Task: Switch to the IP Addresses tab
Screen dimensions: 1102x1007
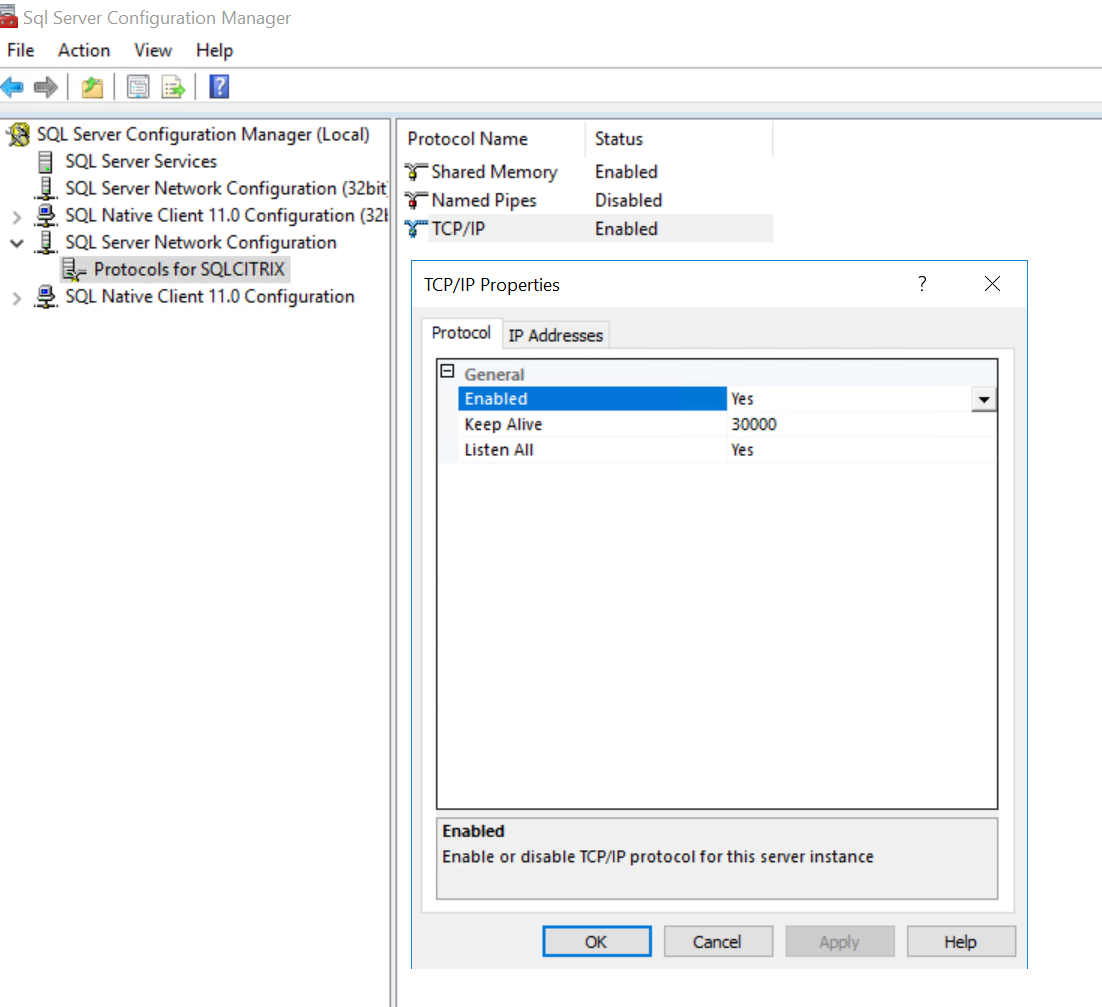Action: 555,335
